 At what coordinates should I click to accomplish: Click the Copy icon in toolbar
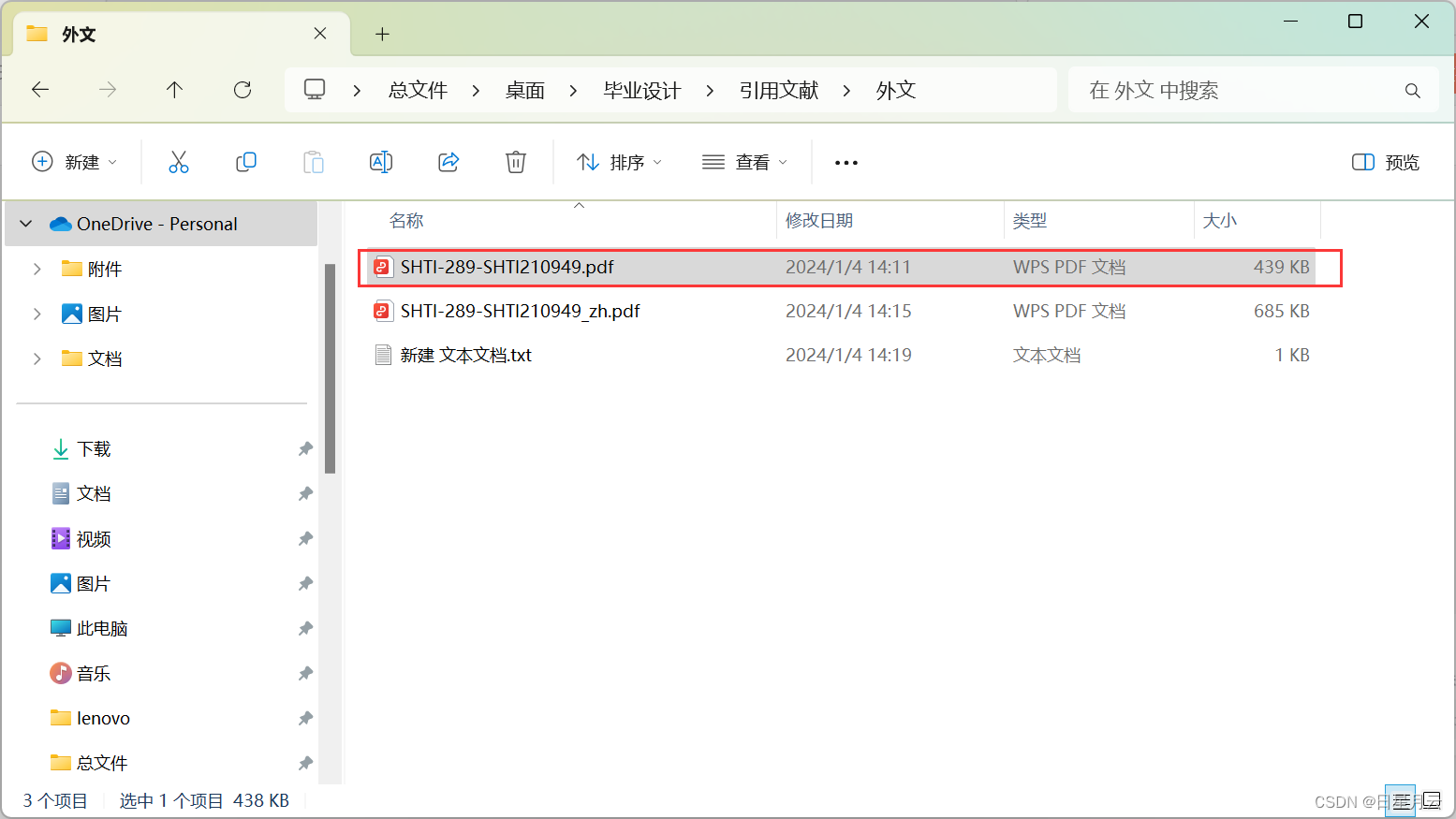[x=246, y=162]
